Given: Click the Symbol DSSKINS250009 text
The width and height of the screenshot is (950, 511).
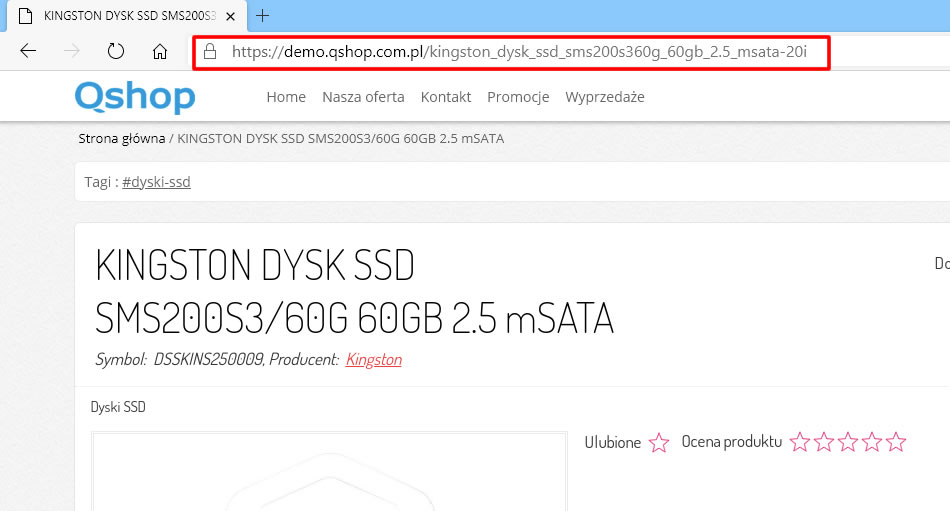Looking at the screenshot, I should (179, 359).
